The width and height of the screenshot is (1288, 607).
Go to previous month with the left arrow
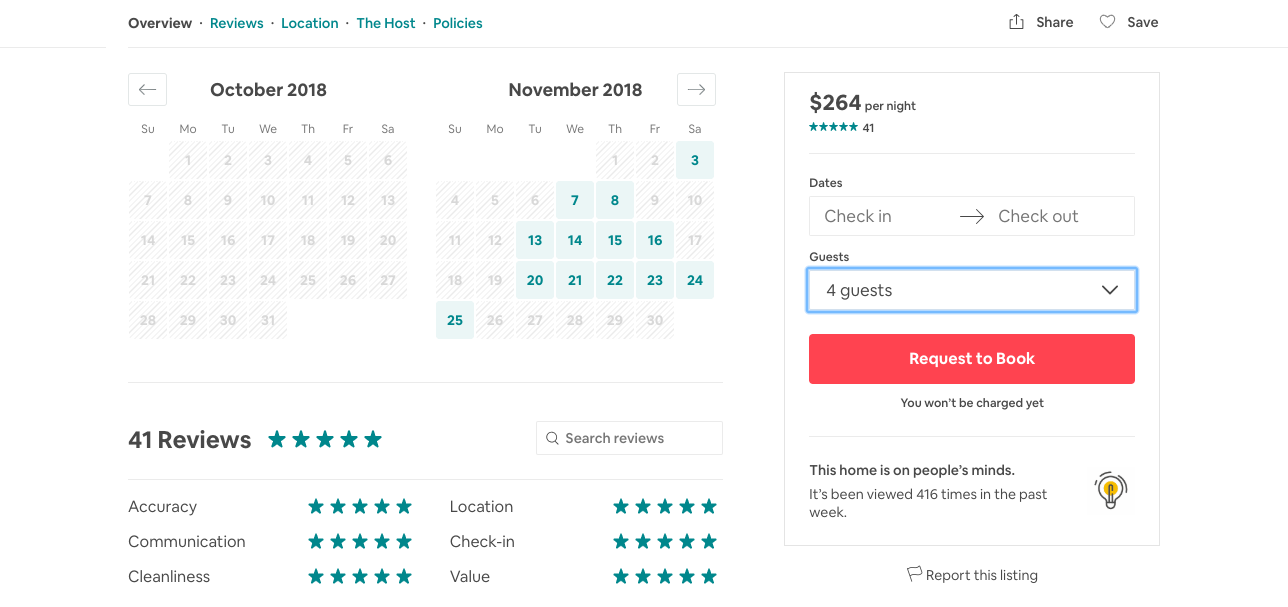147,89
